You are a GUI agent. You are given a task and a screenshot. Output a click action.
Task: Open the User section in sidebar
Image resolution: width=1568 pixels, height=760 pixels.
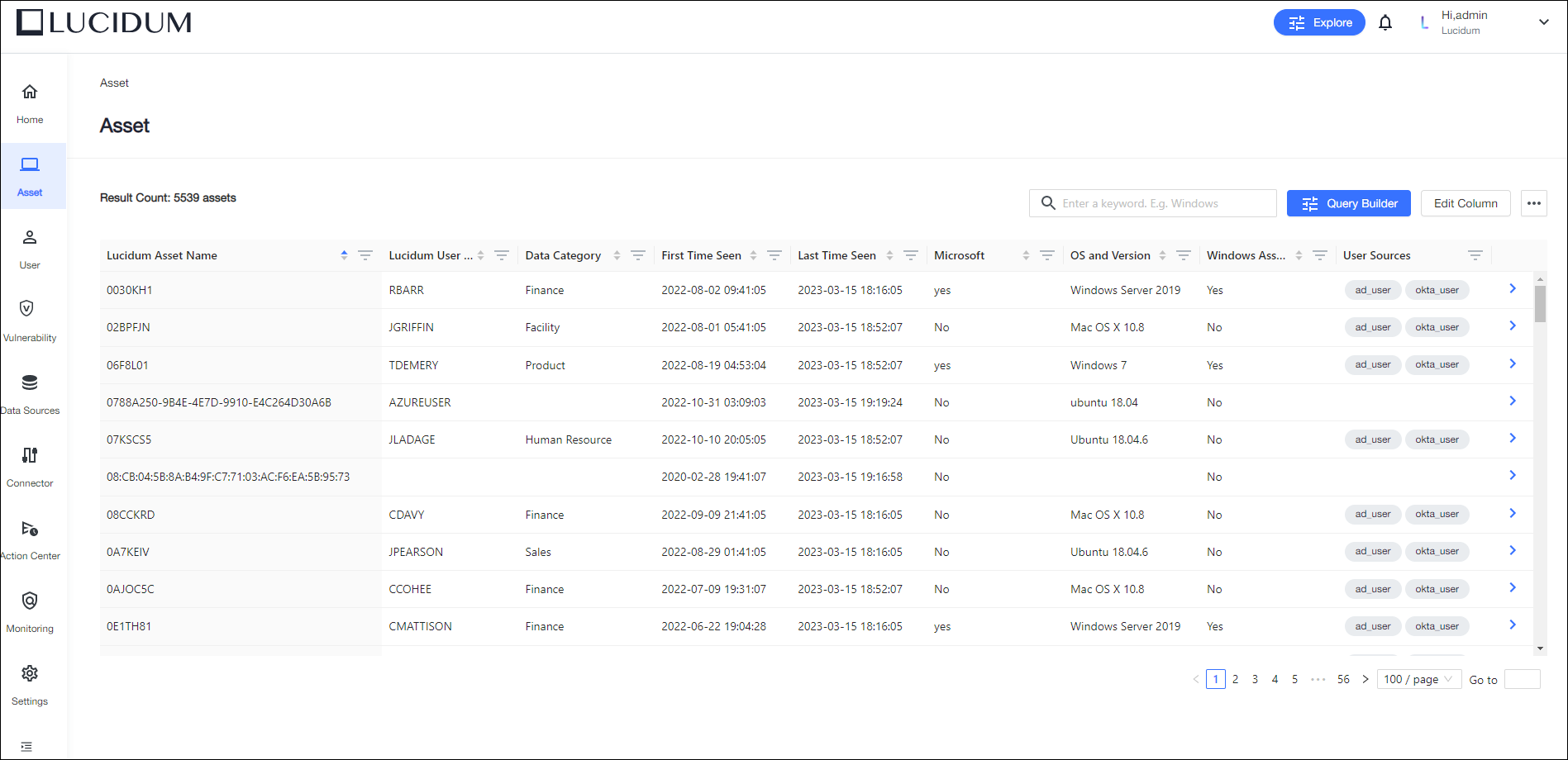point(30,249)
